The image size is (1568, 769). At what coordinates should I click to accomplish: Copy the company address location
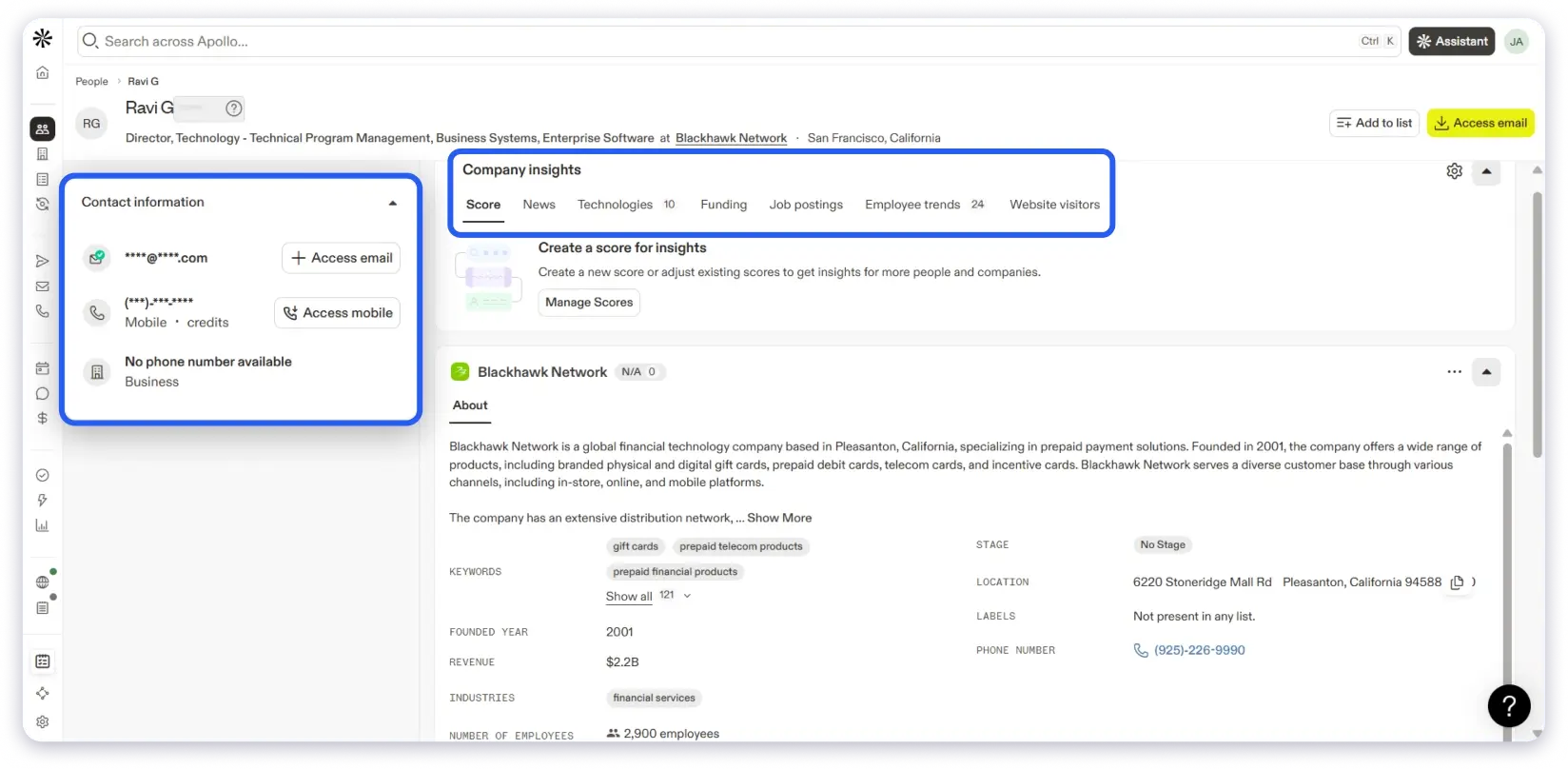point(1457,582)
